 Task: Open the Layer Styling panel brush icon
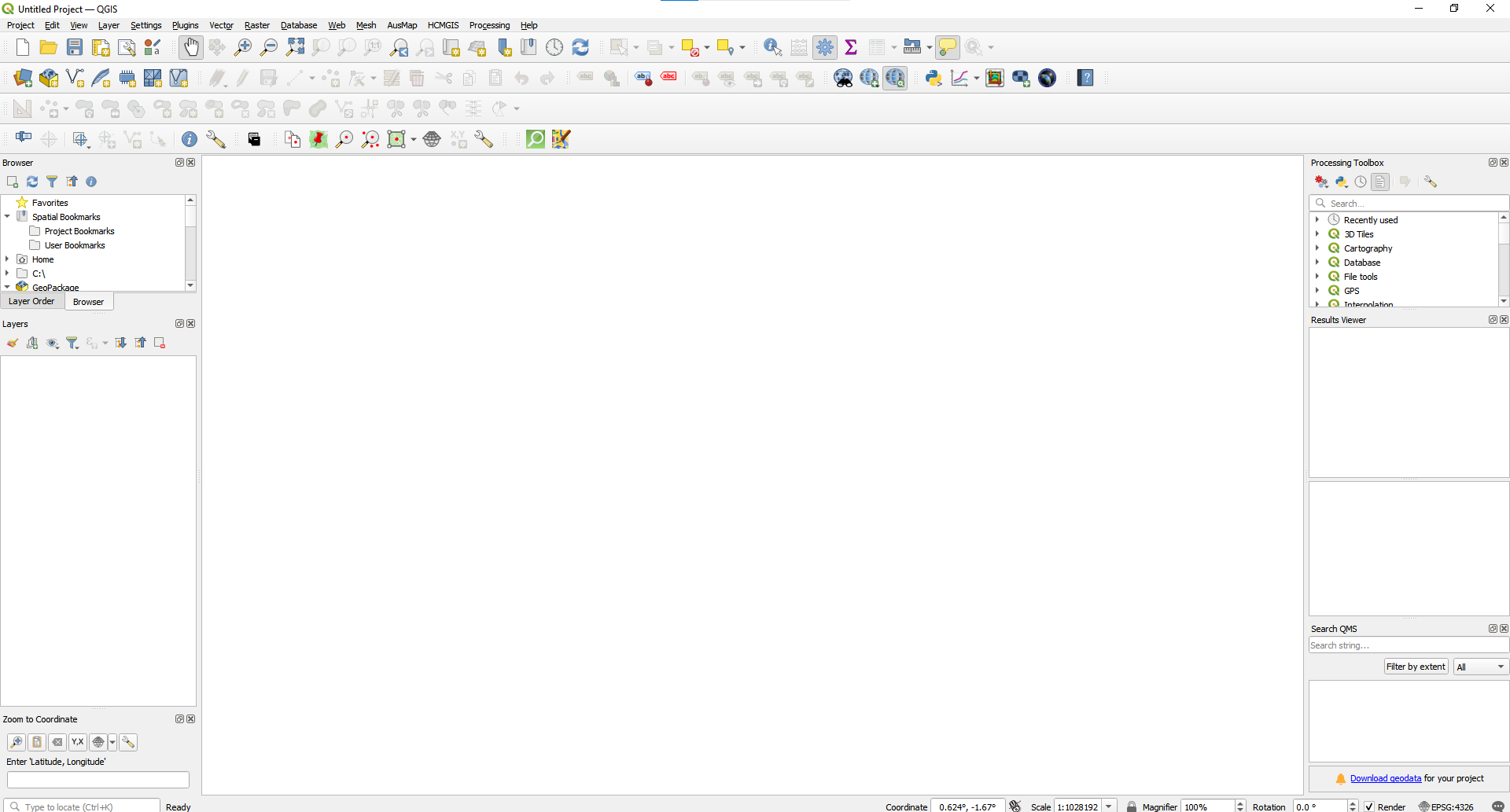click(13, 343)
